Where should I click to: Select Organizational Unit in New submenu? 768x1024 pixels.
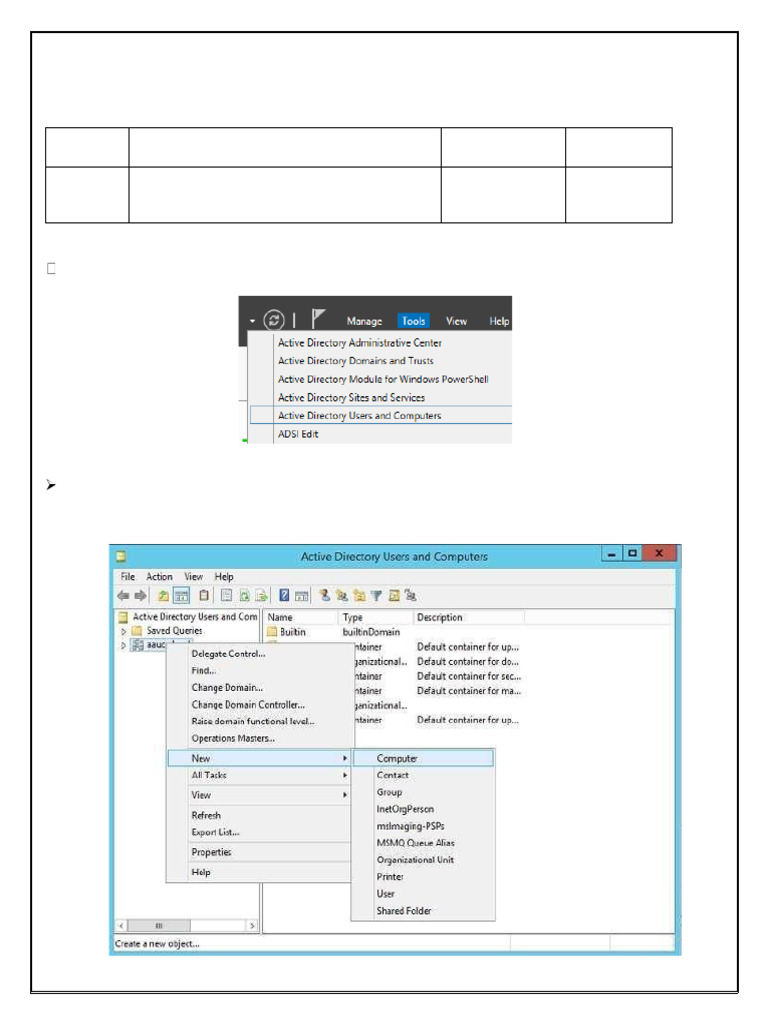(x=415, y=860)
